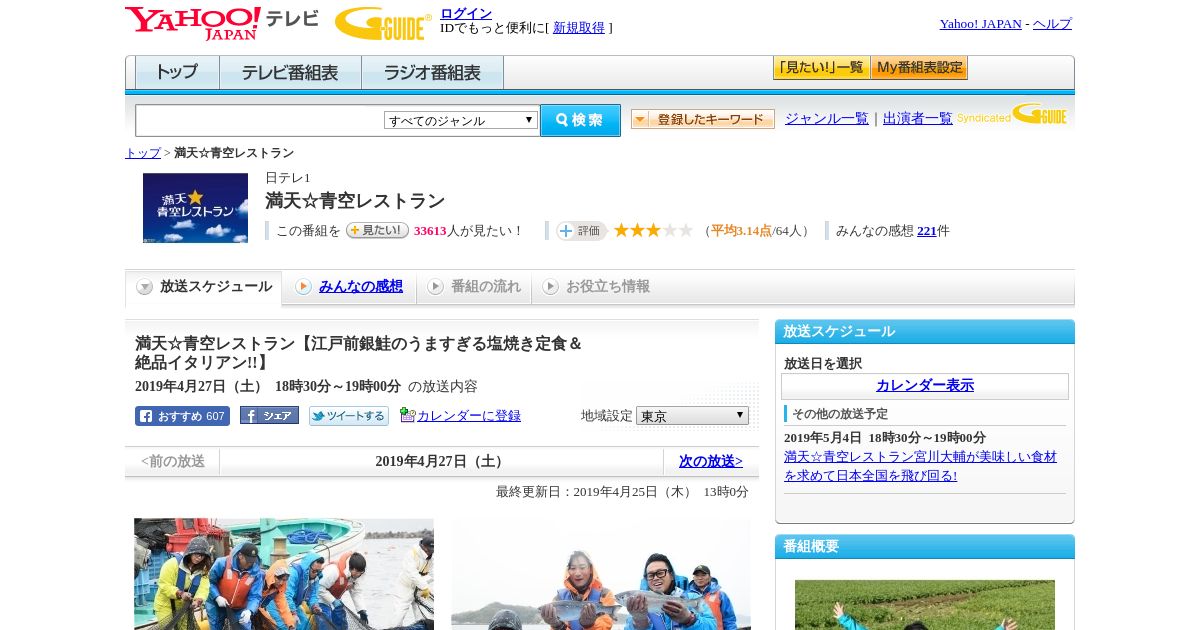The image size is (1200, 630).
Task: Click the 33613 viewers count text
Action: pyautogui.click(x=430, y=231)
